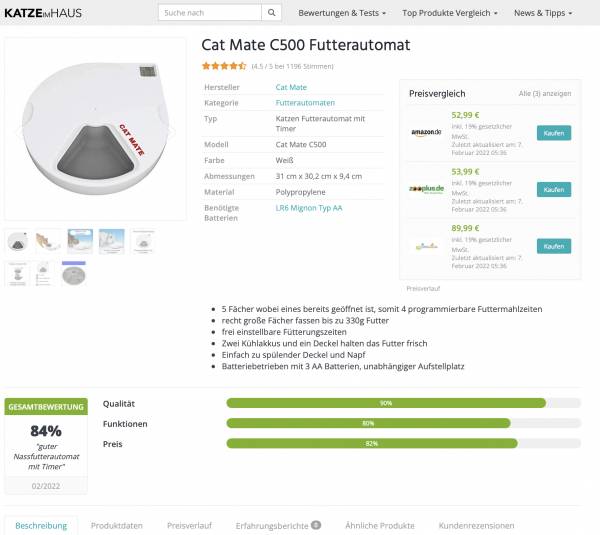The image size is (600, 535).
Task: Switch to the Beschreibung tab
Action: (41, 526)
